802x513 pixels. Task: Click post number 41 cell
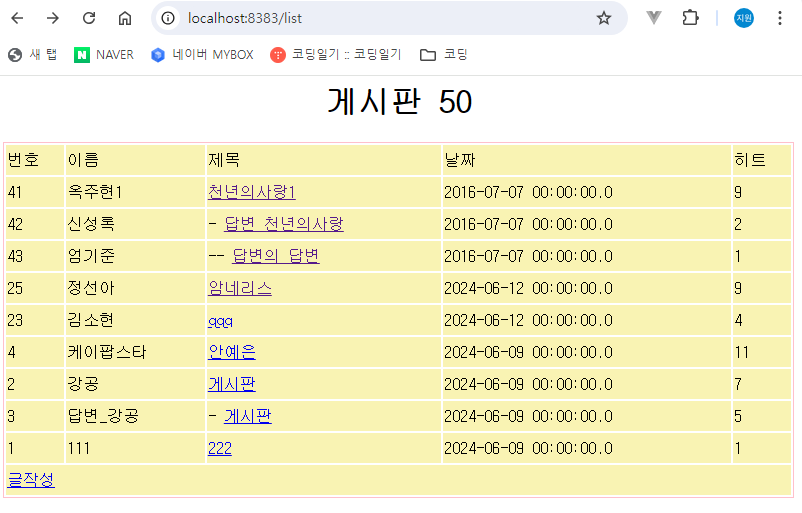[35, 192]
